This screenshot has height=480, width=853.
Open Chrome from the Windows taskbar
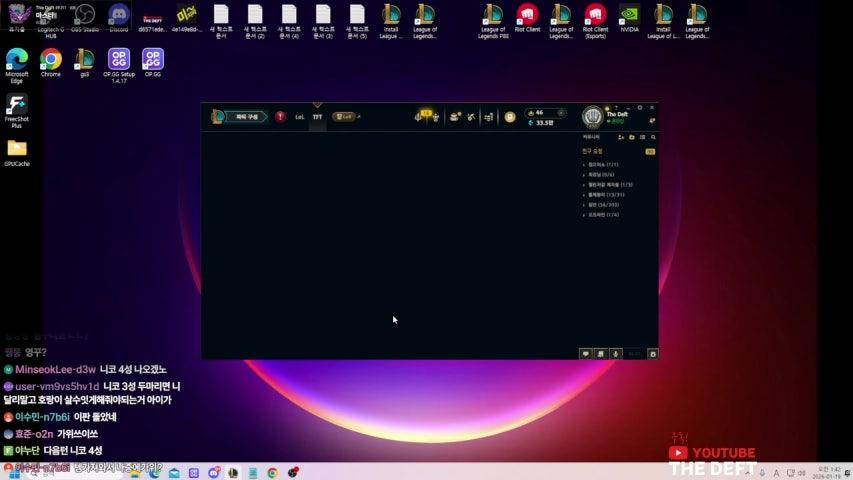tap(272, 473)
